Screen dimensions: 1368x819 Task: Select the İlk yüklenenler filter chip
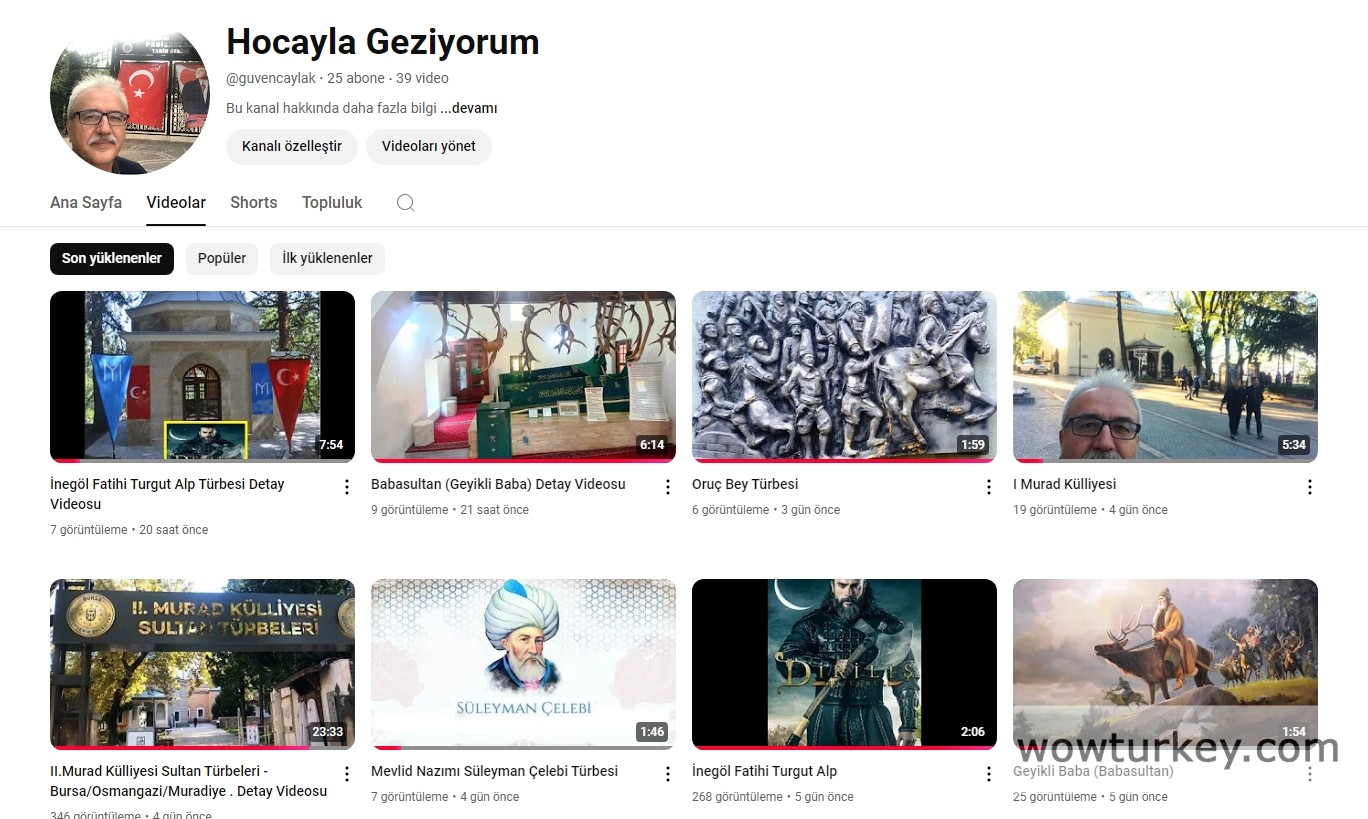point(327,258)
